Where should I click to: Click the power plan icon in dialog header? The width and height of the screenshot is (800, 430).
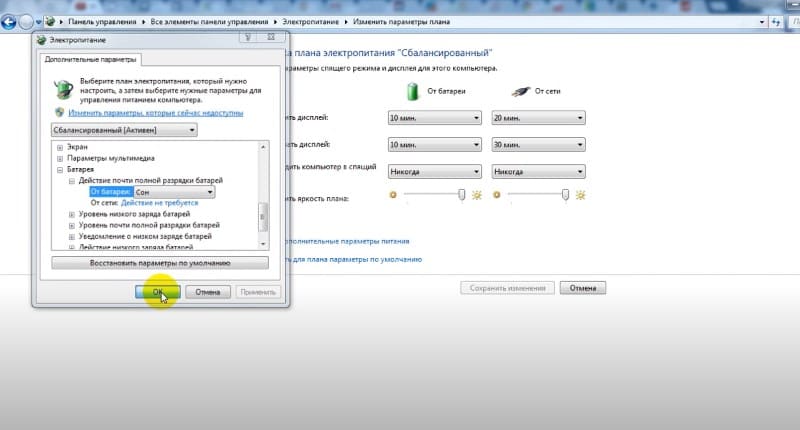coord(61,89)
